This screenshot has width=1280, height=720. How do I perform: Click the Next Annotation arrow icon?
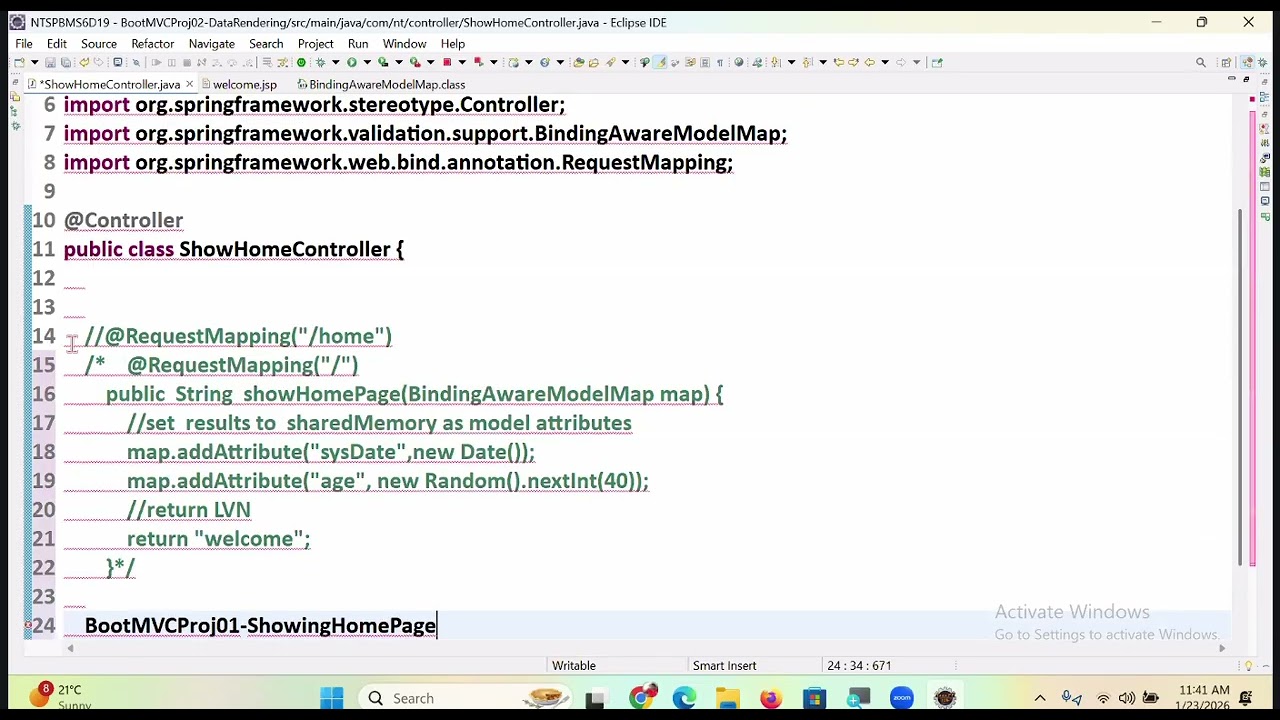point(775,62)
